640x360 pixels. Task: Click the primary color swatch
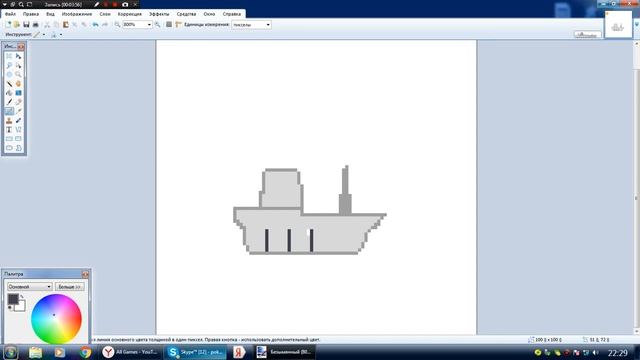pyautogui.click(x=13, y=299)
